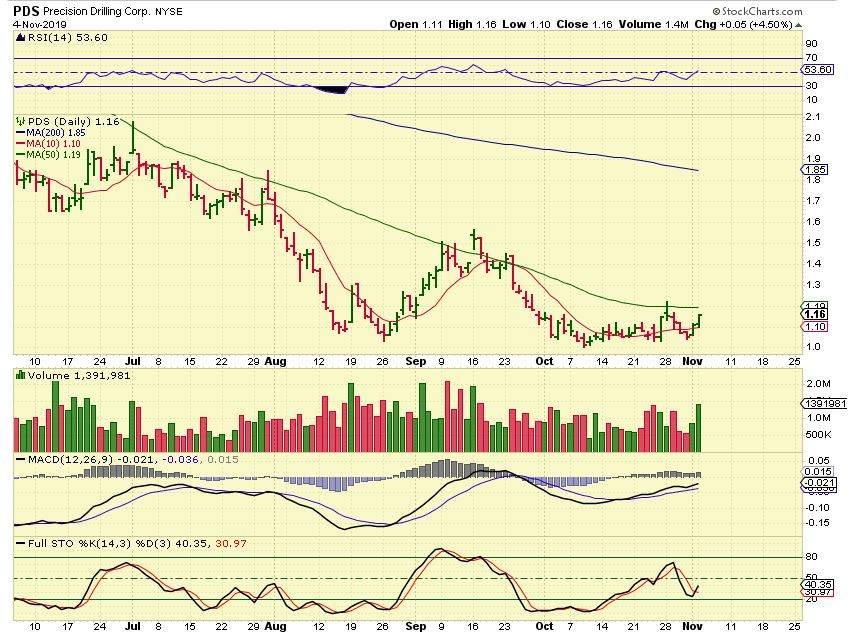Click the bold 1.16 price-axis tag
The image size is (848, 635).
pos(814,314)
